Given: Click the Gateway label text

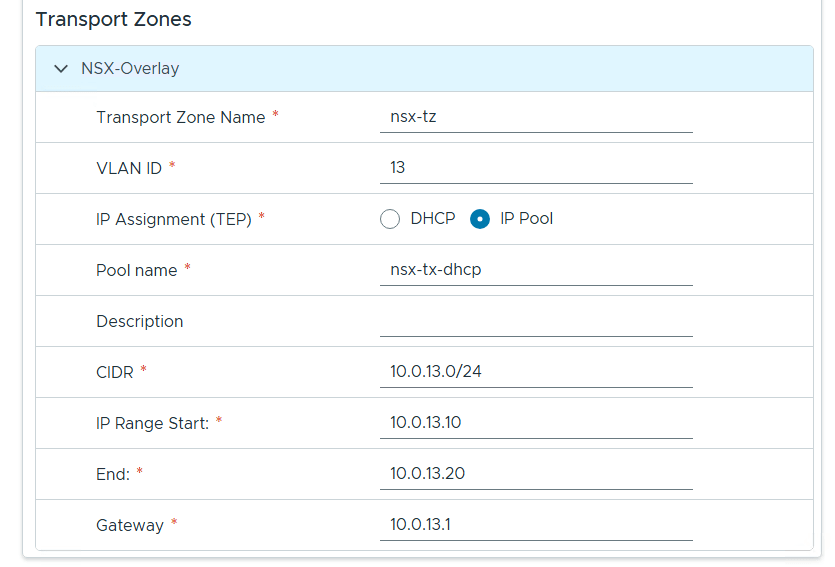Looking at the screenshot, I should coord(130,525).
